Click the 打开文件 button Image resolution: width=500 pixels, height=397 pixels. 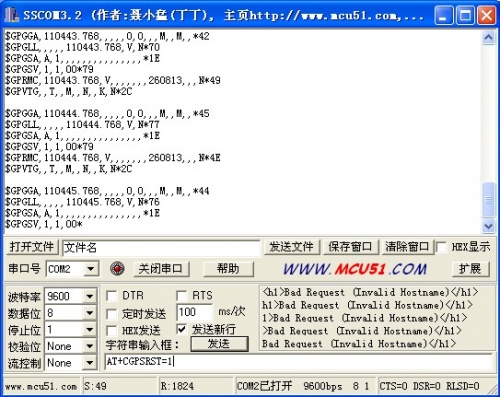(32, 247)
